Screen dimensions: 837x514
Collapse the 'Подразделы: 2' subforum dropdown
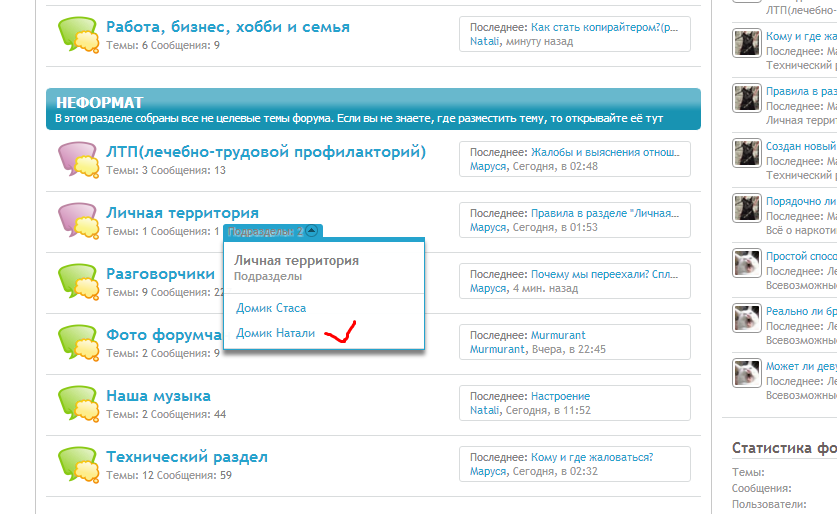click(311, 231)
